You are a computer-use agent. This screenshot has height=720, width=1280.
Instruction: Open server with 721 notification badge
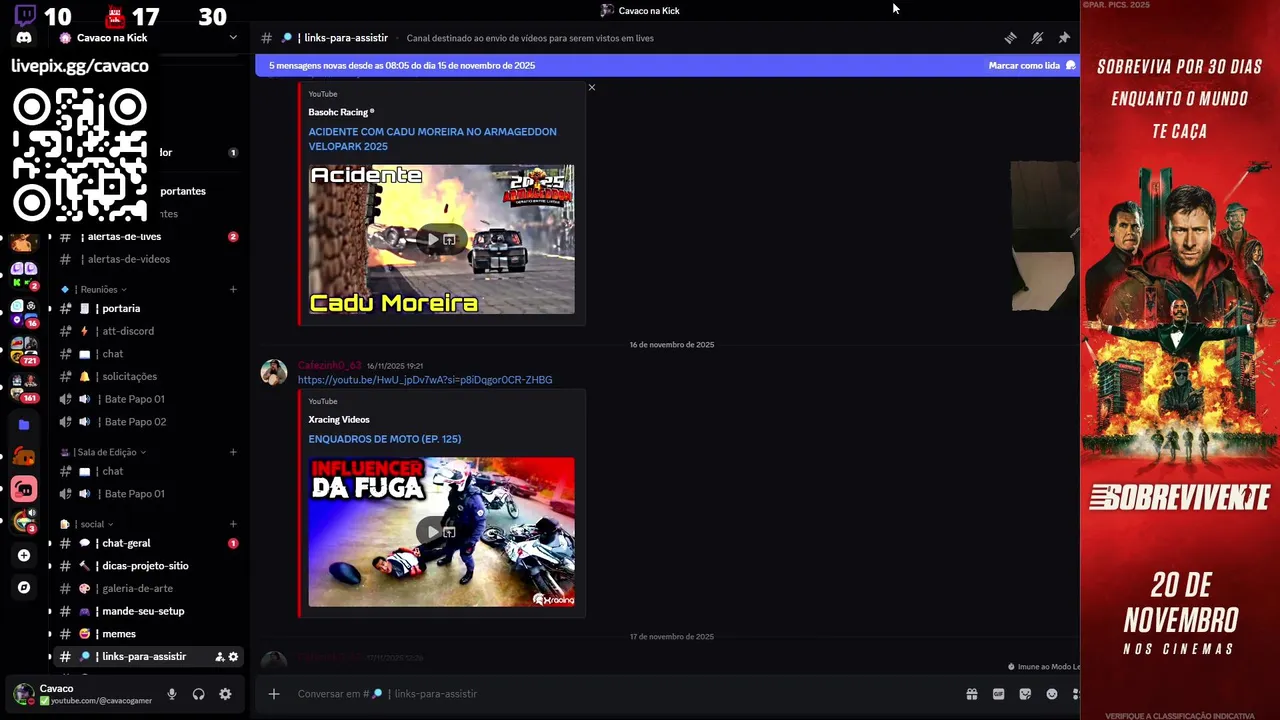click(x=24, y=349)
